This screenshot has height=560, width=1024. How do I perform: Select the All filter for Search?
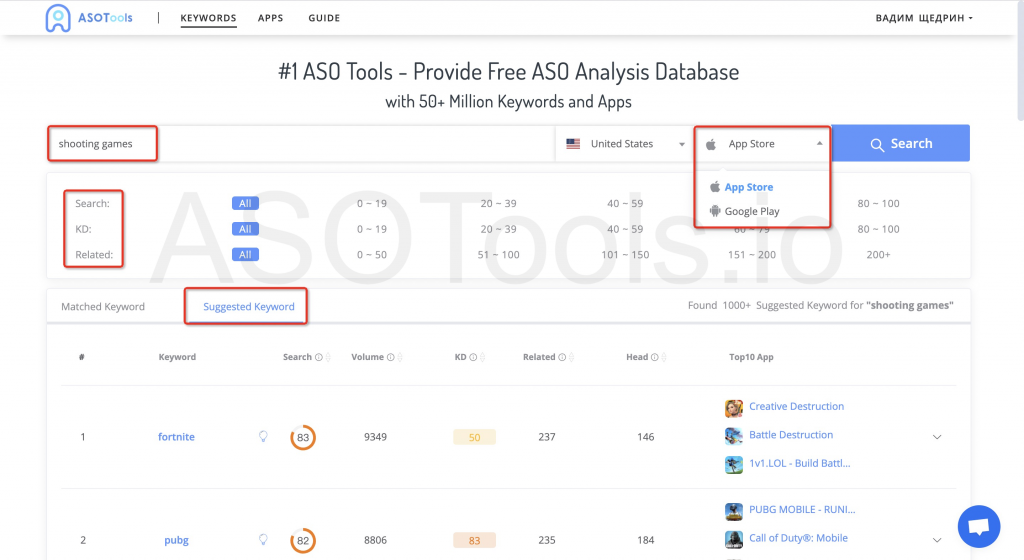(245, 203)
